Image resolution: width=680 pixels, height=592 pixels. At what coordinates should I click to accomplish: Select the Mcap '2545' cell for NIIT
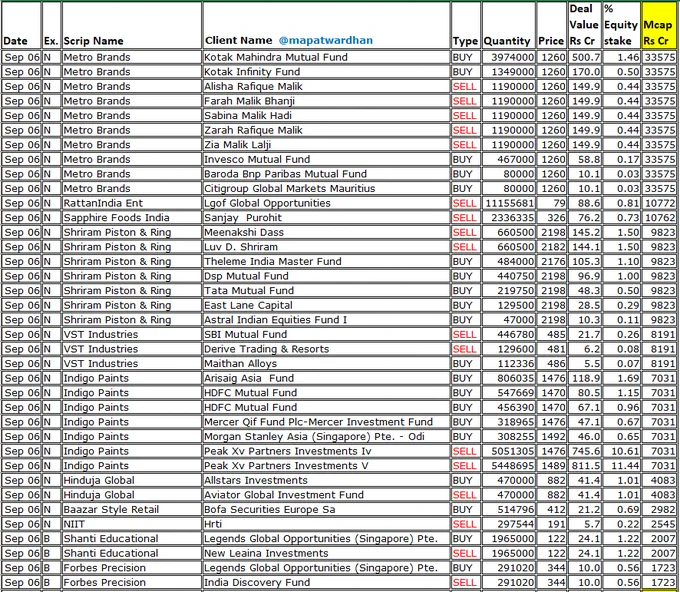pos(659,524)
